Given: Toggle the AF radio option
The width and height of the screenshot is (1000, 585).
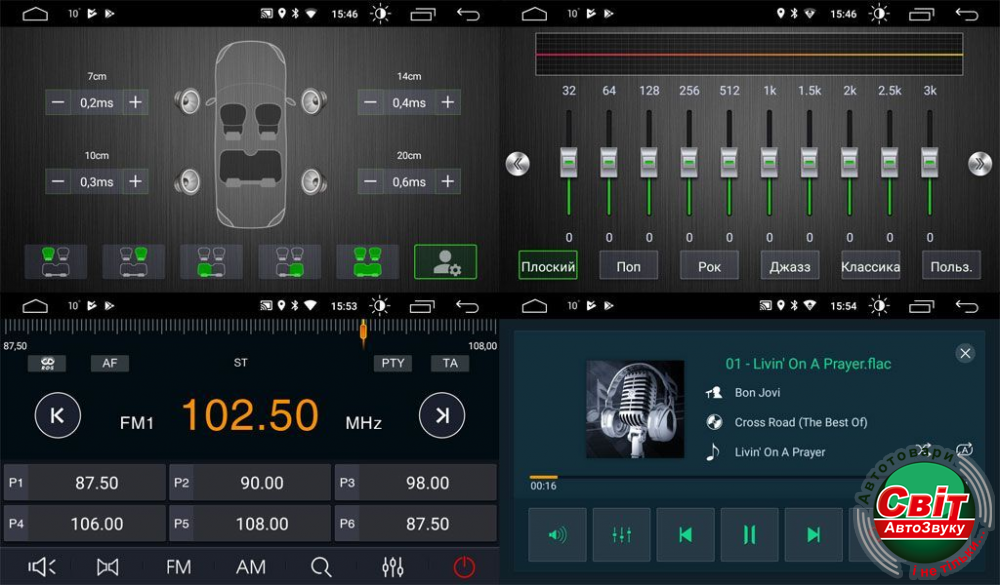Looking at the screenshot, I should tap(109, 363).
